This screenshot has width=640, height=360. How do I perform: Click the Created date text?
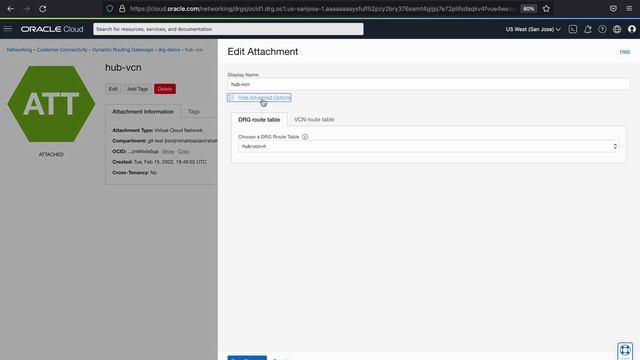click(x=159, y=162)
